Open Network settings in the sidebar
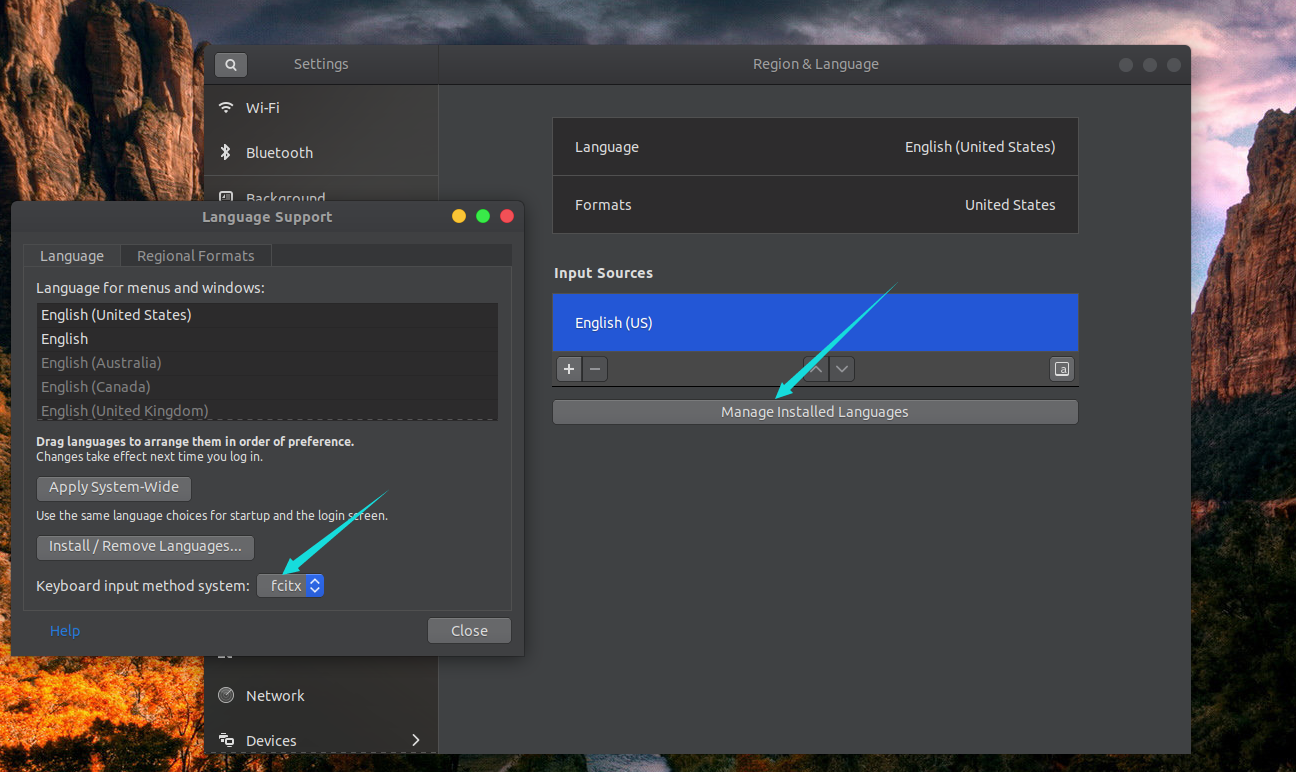1296x772 pixels. (321, 696)
